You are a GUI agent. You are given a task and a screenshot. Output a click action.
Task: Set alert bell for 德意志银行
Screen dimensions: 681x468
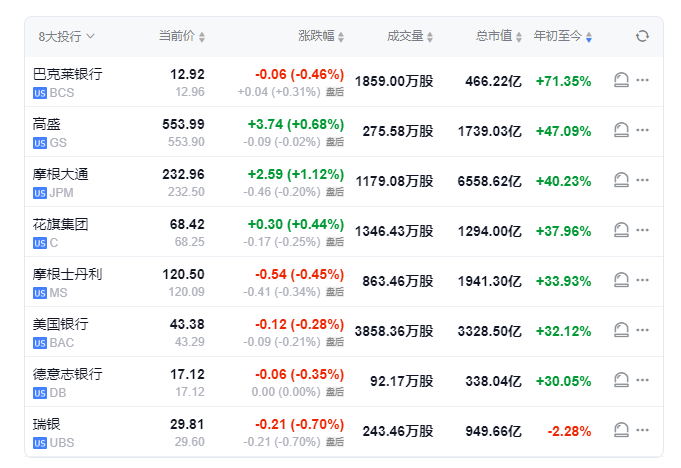621,380
